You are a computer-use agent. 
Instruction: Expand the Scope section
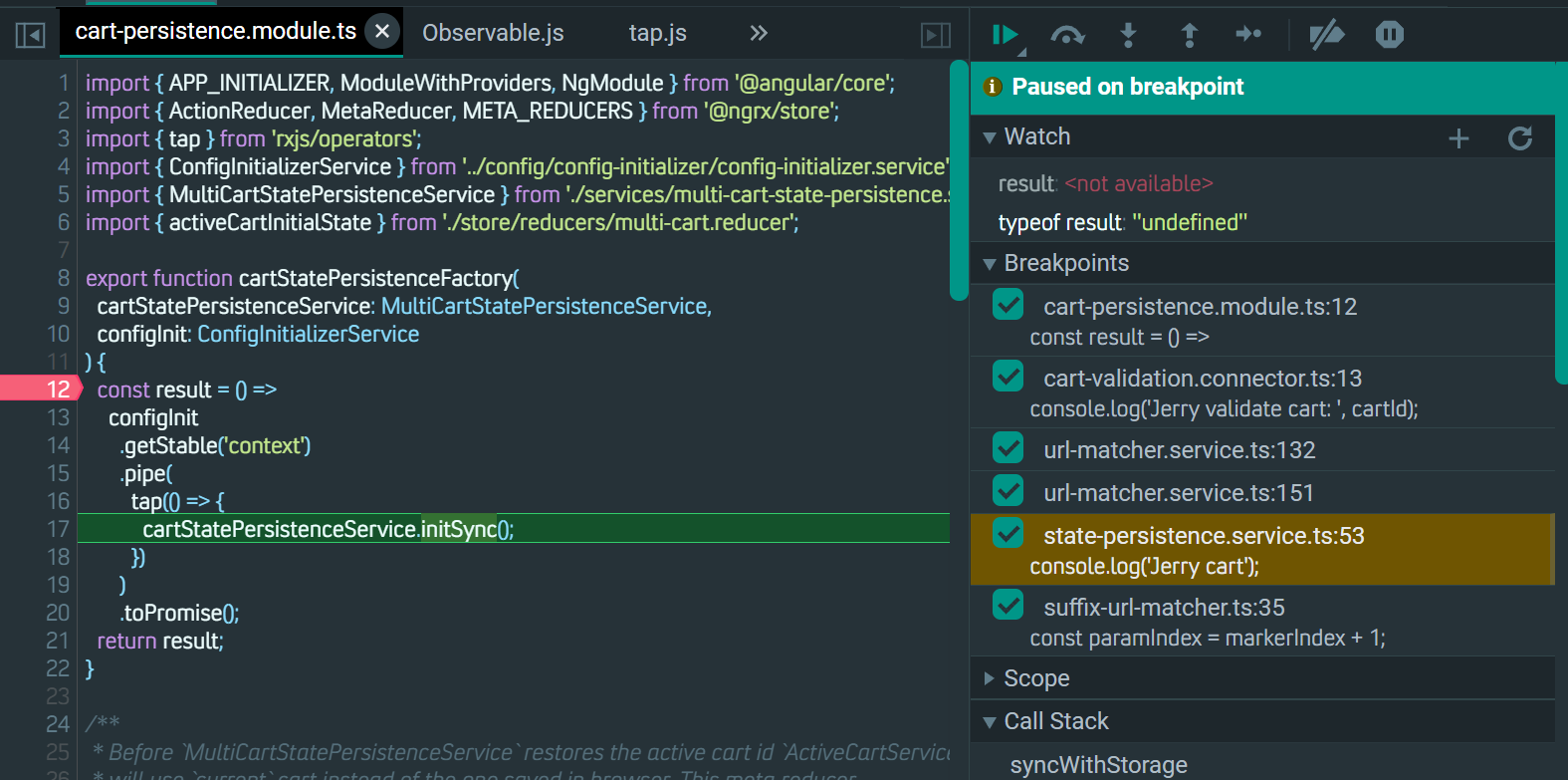1035,678
